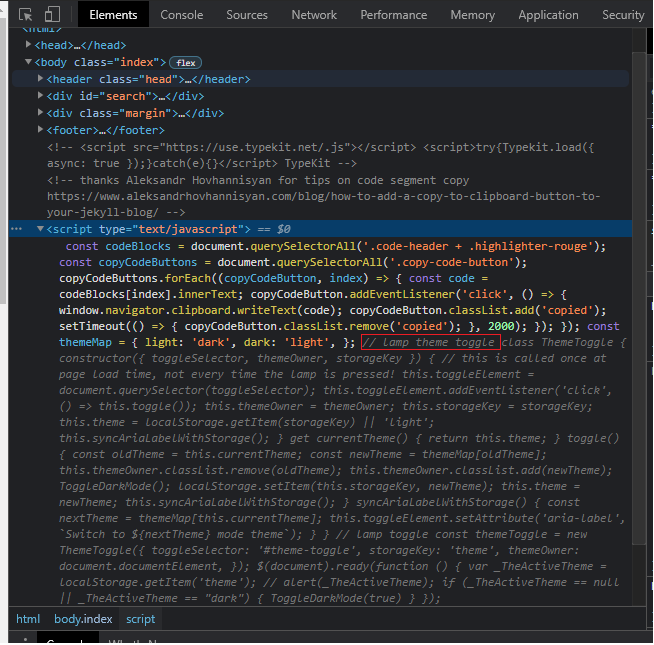The image size is (654, 645).
Task: Select the script type="text/javascript" row
Action: click(x=320, y=229)
